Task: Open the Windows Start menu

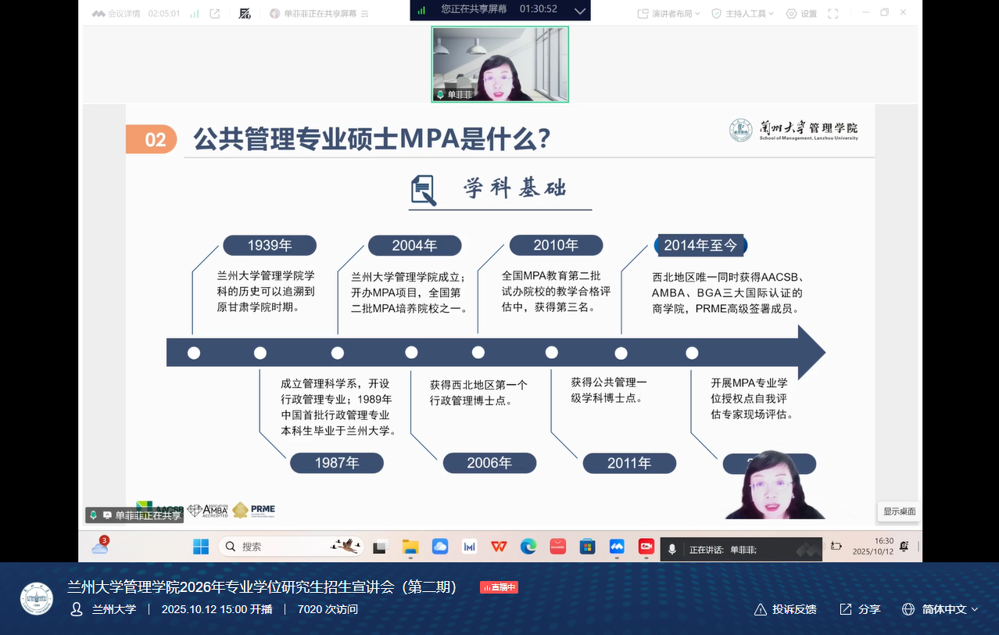Action: (x=201, y=547)
